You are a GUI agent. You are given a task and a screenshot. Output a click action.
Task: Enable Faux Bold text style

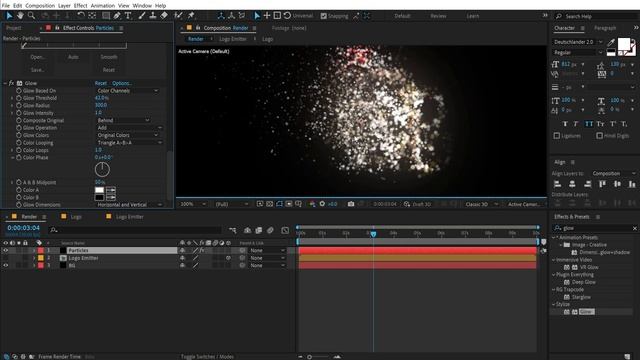(x=565, y=124)
